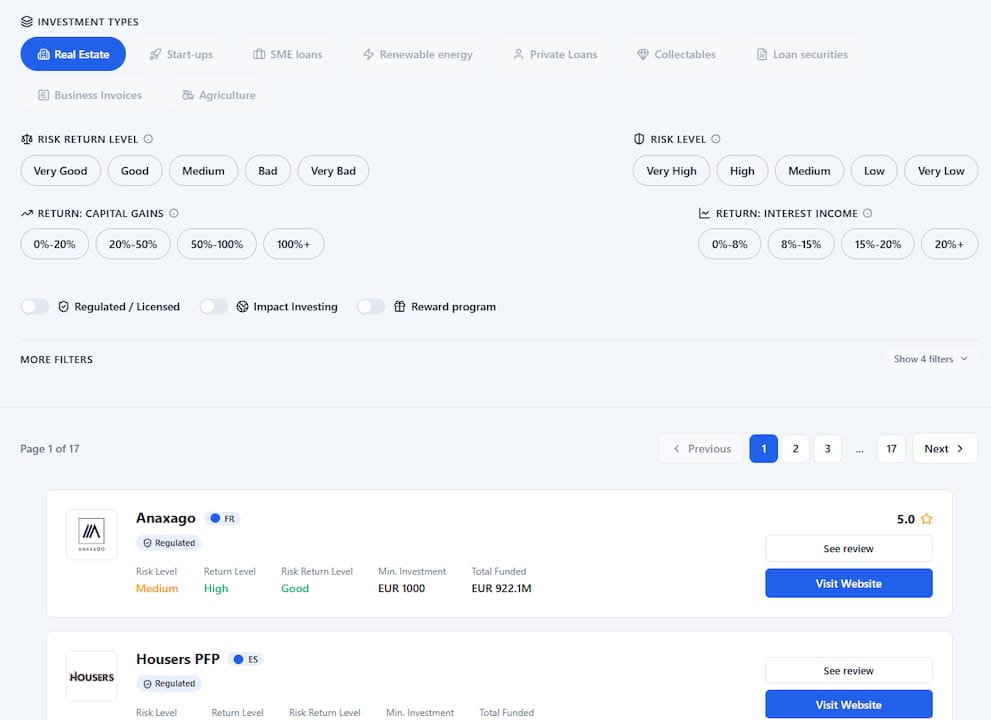
Task: Select the Very High risk level chip
Action: tap(671, 171)
